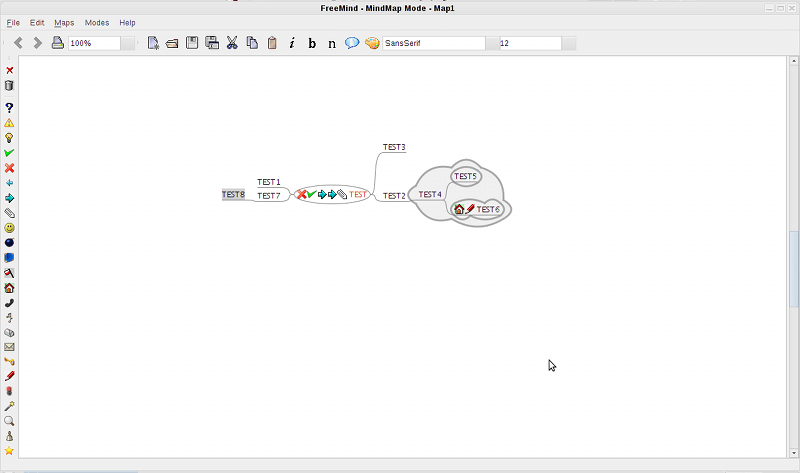Open the zoom percentage dropdown

pos(128,43)
